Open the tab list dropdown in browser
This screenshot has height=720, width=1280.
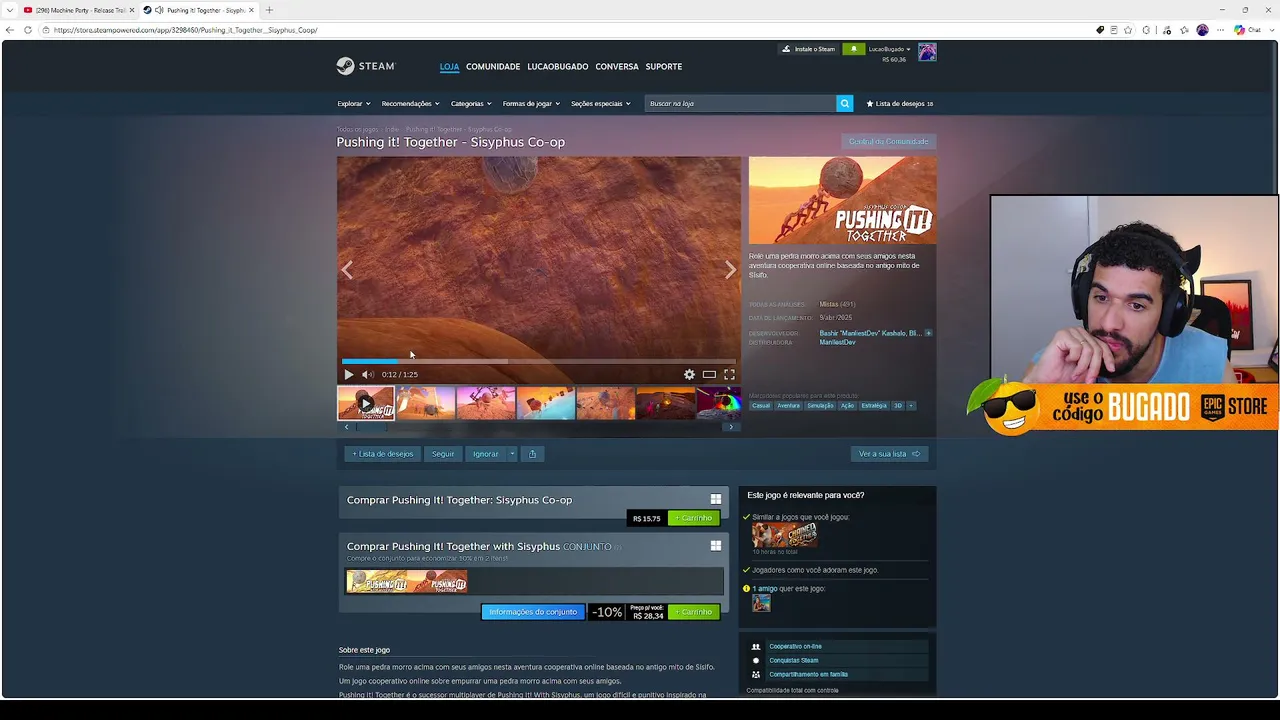(9, 10)
